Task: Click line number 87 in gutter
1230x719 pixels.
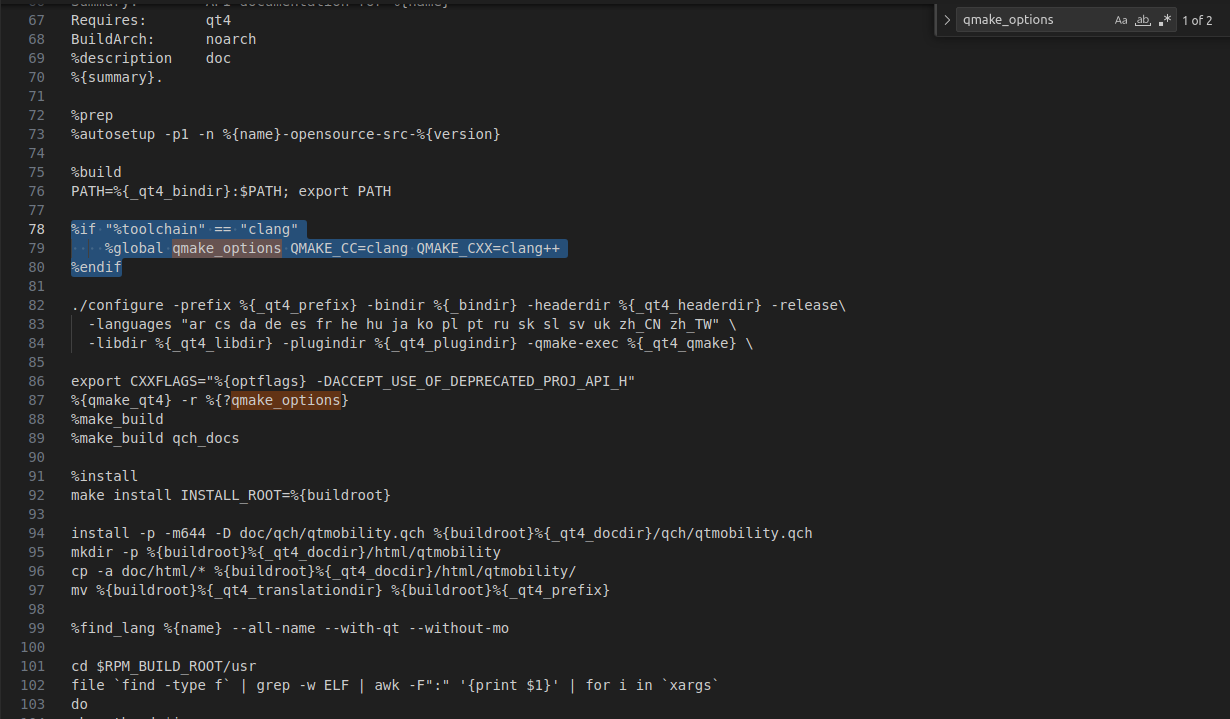Action: click(36, 400)
